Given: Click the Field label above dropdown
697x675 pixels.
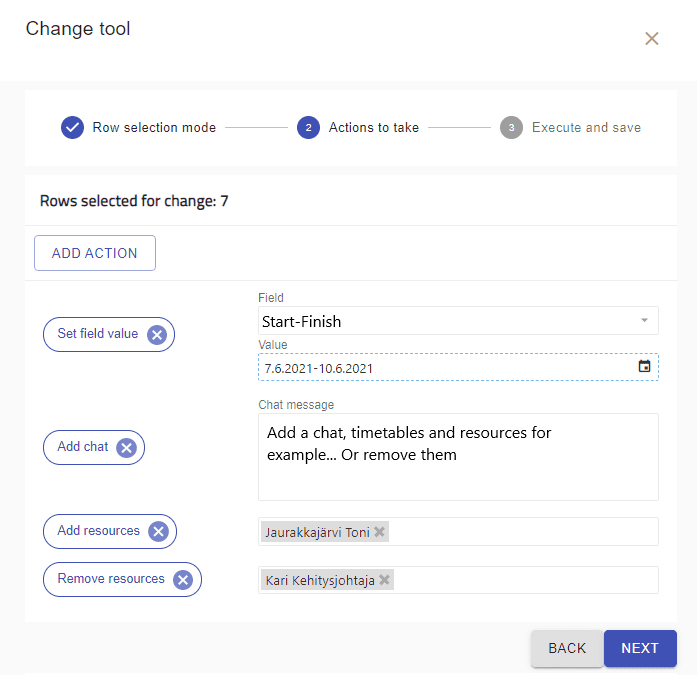Looking at the screenshot, I should (x=271, y=297).
